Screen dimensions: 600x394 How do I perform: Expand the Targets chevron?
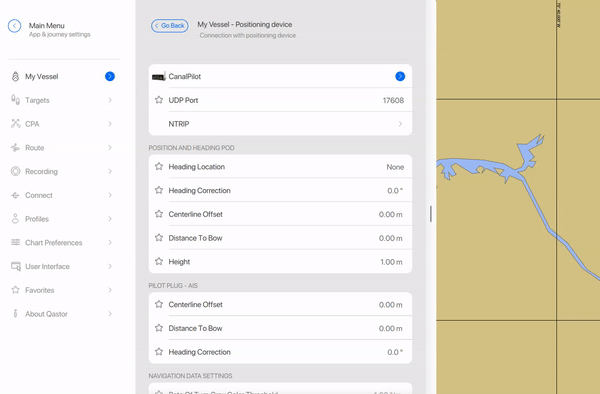(x=110, y=100)
